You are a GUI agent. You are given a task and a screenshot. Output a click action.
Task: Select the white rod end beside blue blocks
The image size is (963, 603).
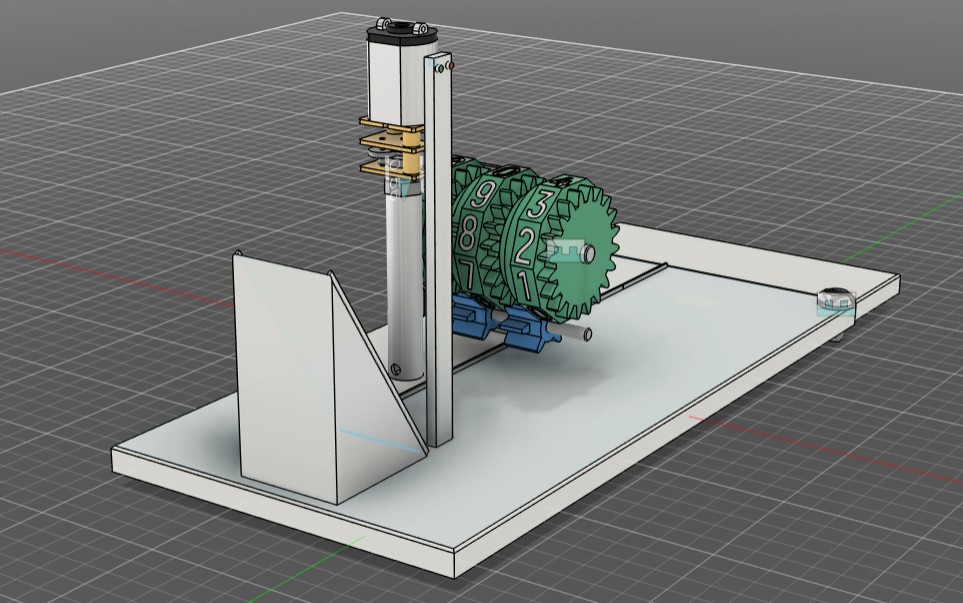point(587,335)
